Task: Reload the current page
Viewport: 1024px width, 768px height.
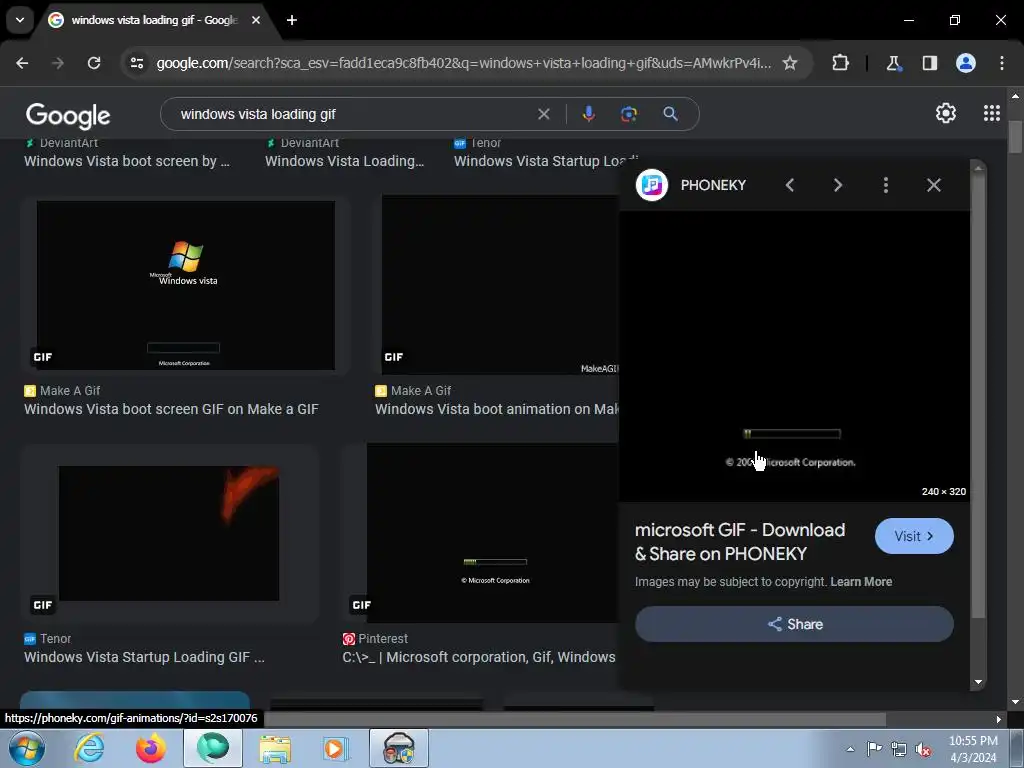Action: pyautogui.click(x=94, y=63)
